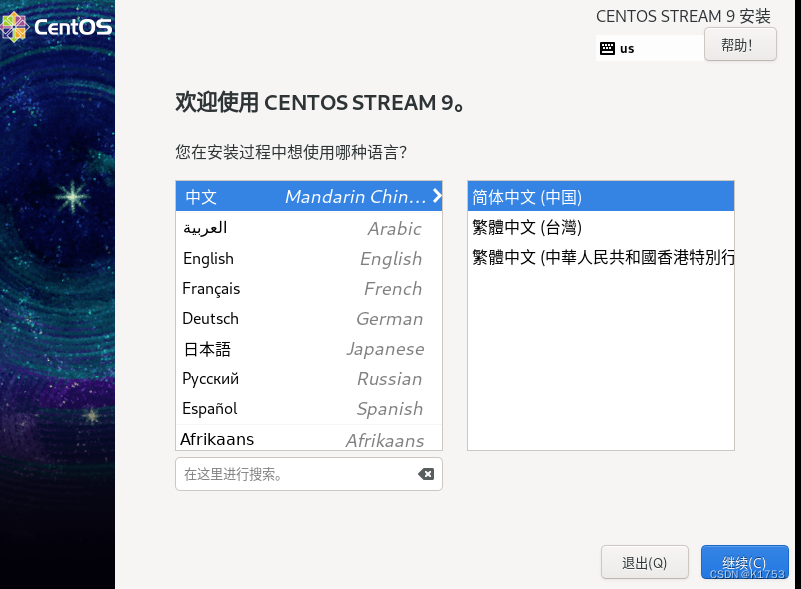Choose 简体中文 (中国) locale
The height and width of the screenshot is (589, 801).
point(601,197)
